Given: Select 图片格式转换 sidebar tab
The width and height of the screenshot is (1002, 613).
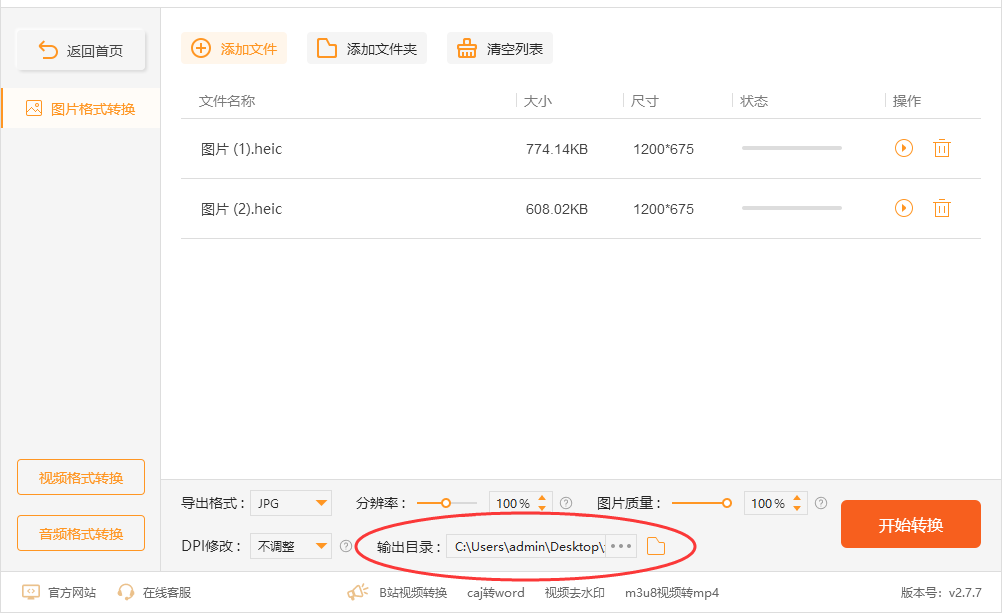Looking at the screenshot, I should click(81, 109).
